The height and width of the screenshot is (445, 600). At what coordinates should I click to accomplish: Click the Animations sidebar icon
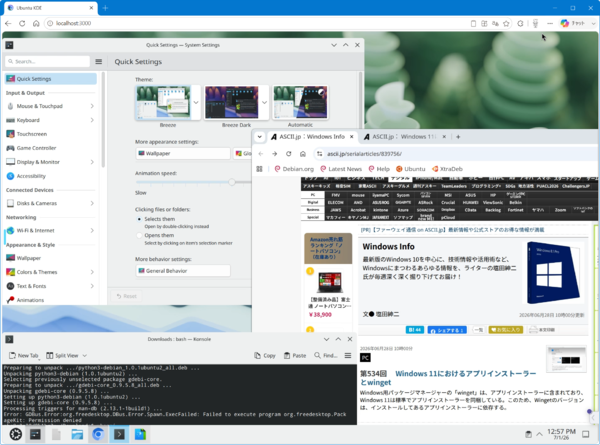10,300
